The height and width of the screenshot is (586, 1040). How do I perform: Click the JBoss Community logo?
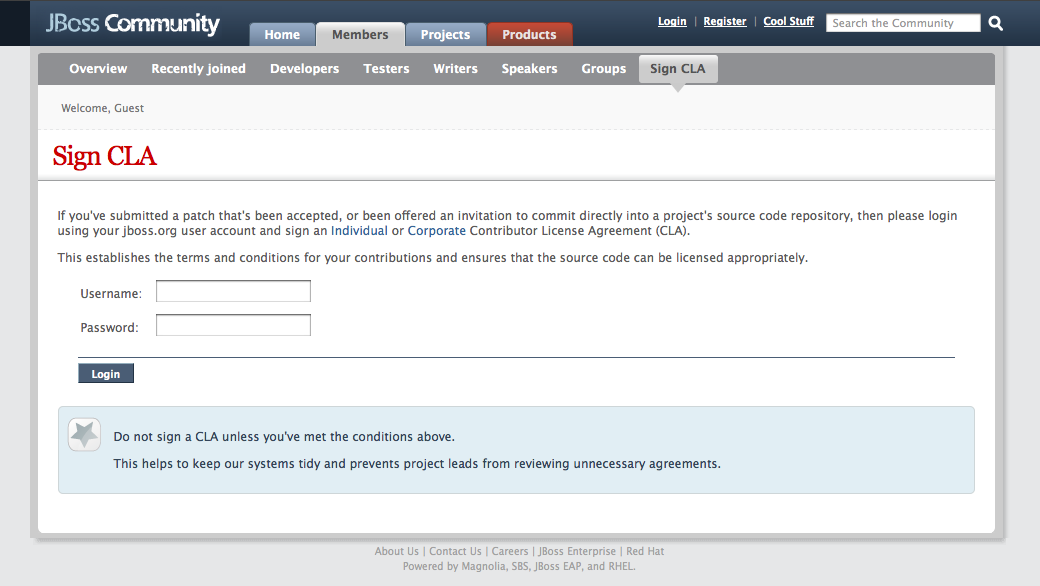[x=132, y=24]
